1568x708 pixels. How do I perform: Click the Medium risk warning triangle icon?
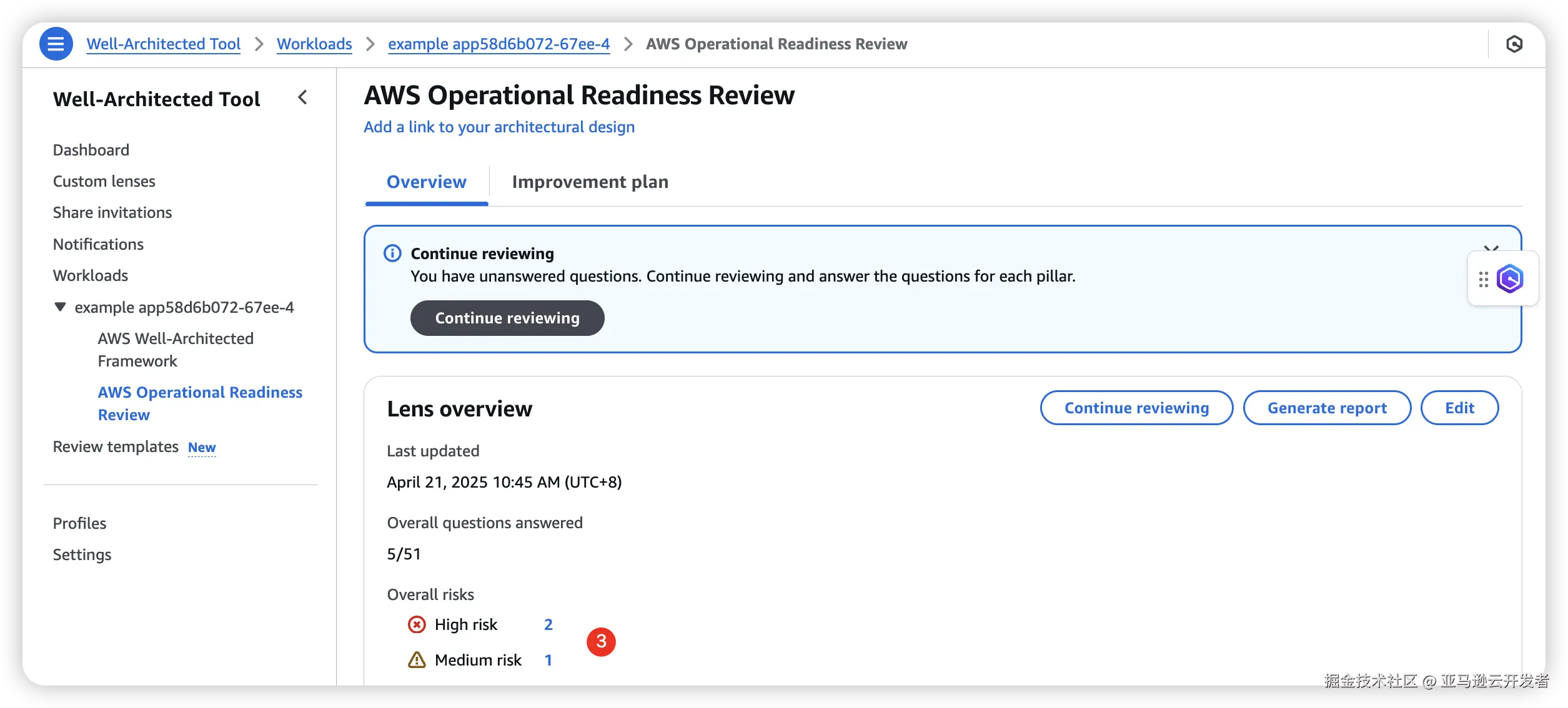click(x=417, y=660)
